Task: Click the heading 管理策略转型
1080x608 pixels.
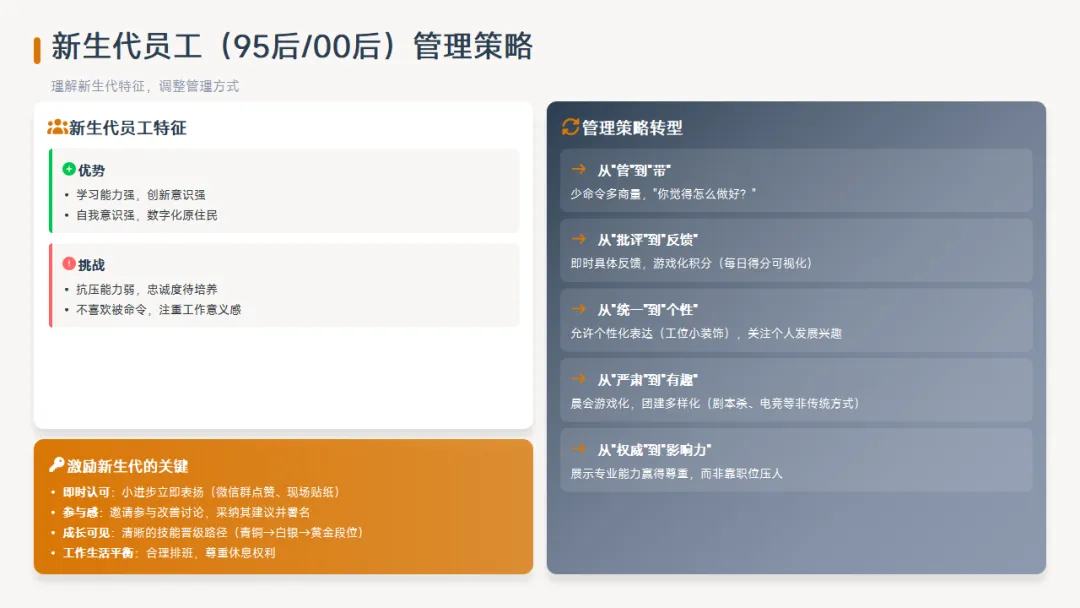Action: coord(632,127)
